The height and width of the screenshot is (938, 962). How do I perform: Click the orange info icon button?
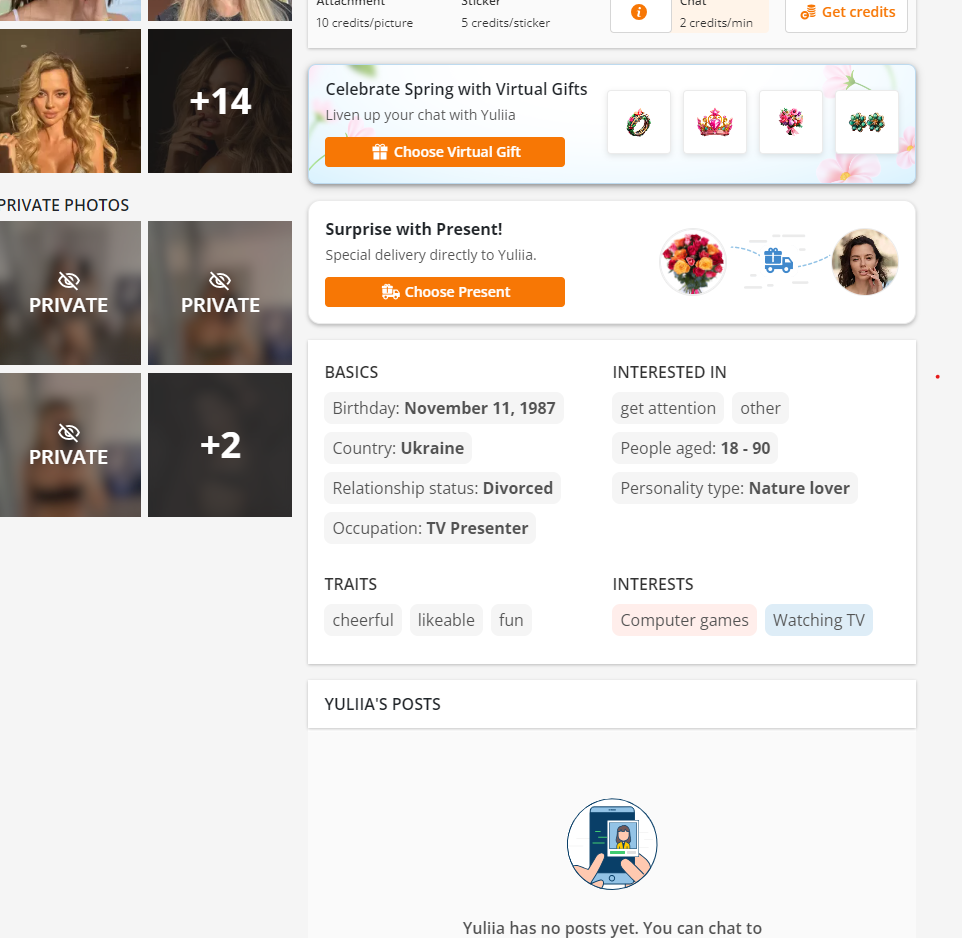640,12
